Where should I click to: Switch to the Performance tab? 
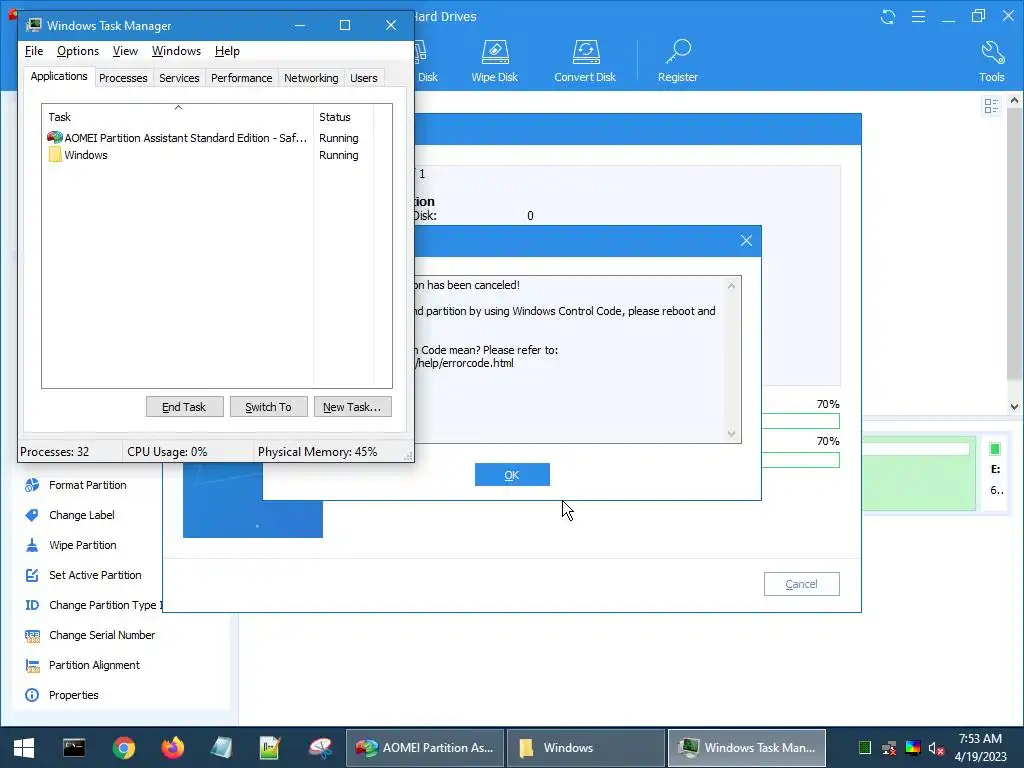pyautogui.click(x=242, y=78)
